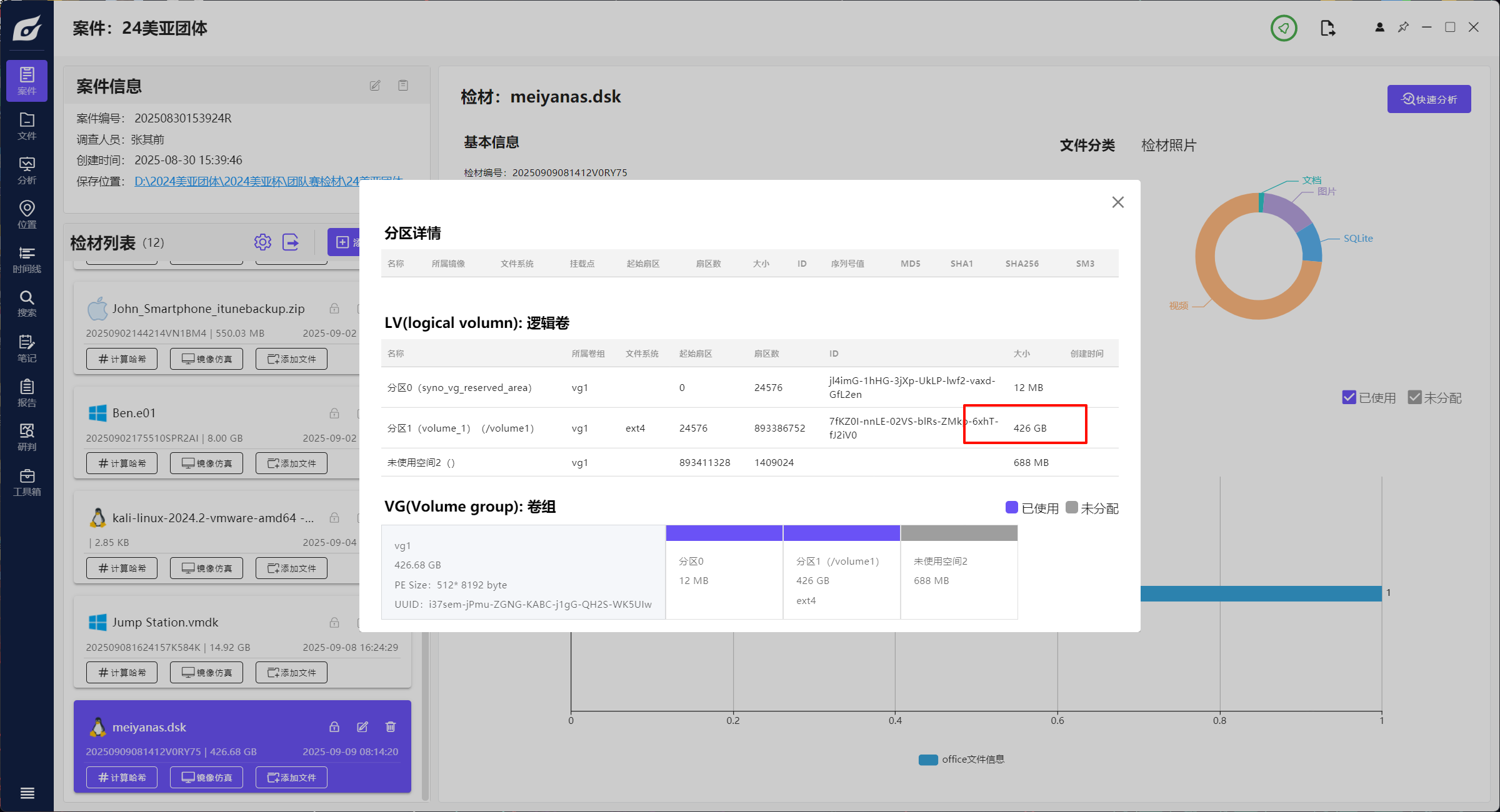1500x812 pixels.
Task: Switch to the 检材照片 tab
Action: coord(1168,146)
